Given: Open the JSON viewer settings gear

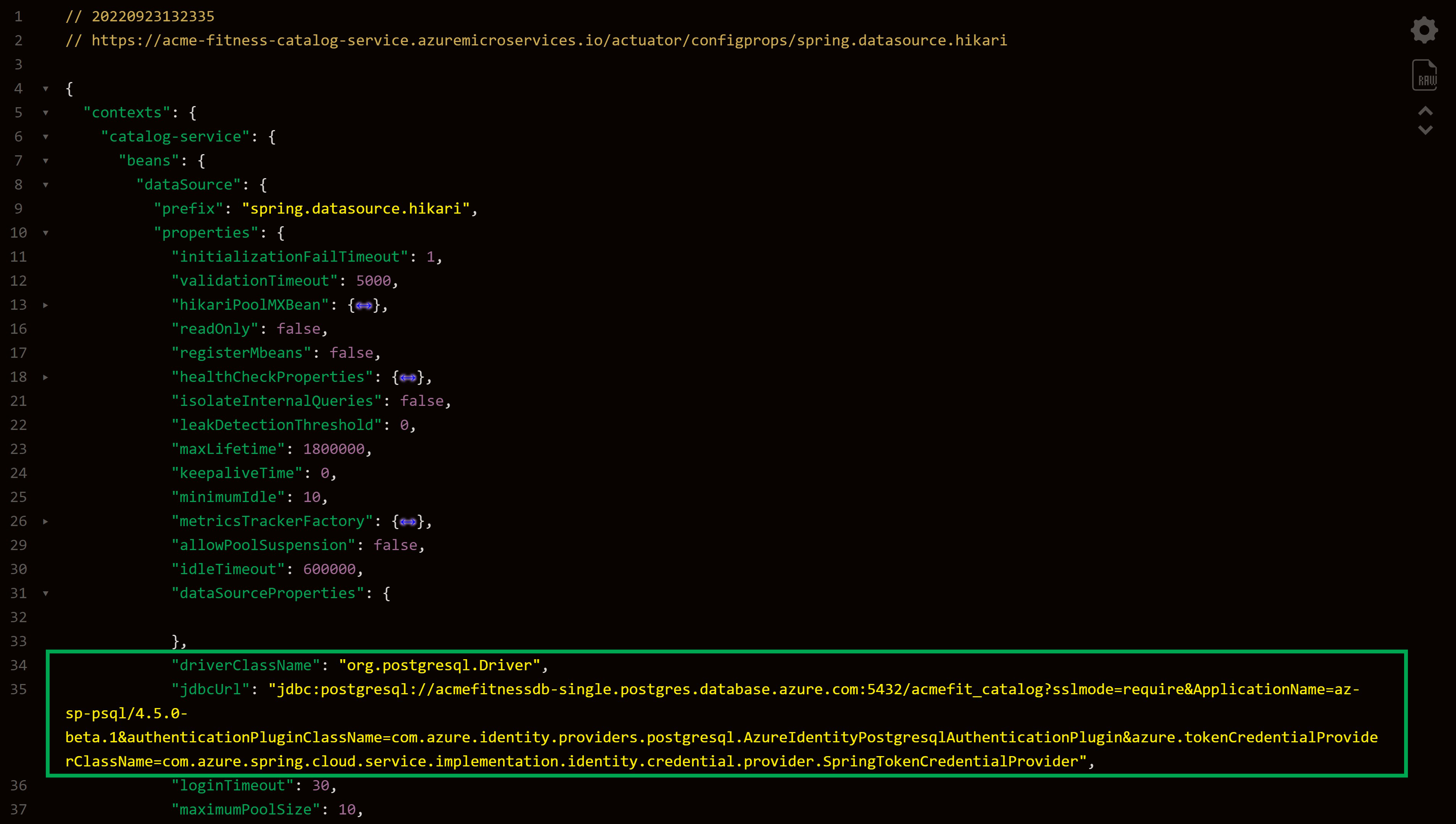Looking at the screenshot, I should [1424, 30].
